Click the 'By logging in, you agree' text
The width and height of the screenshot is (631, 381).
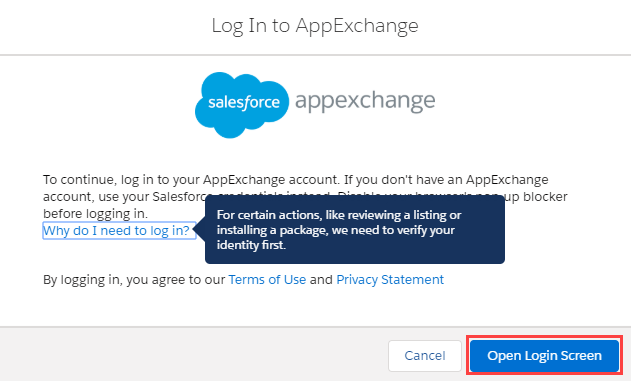(134, 279)
